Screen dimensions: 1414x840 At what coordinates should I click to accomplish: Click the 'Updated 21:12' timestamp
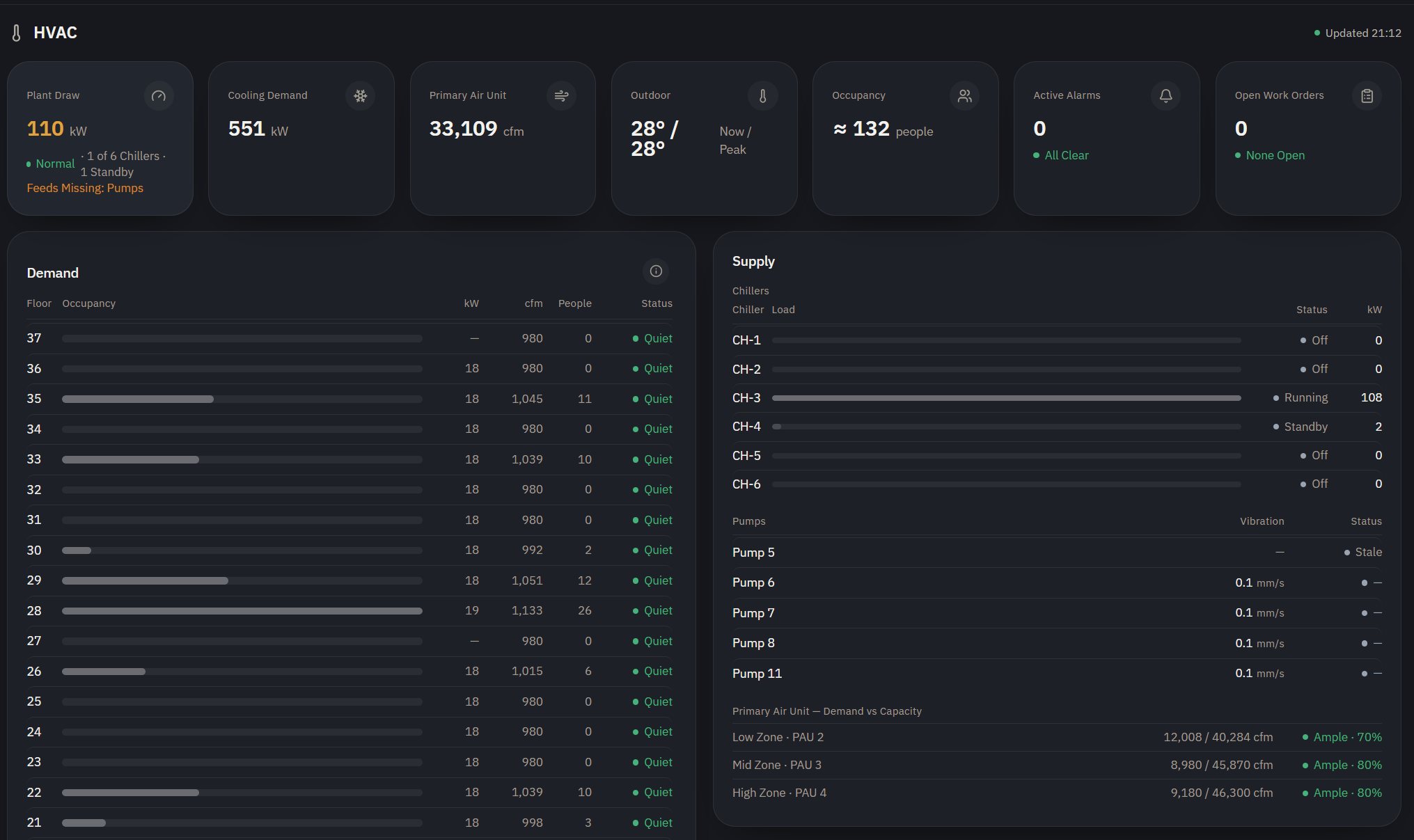[1362, 33]
